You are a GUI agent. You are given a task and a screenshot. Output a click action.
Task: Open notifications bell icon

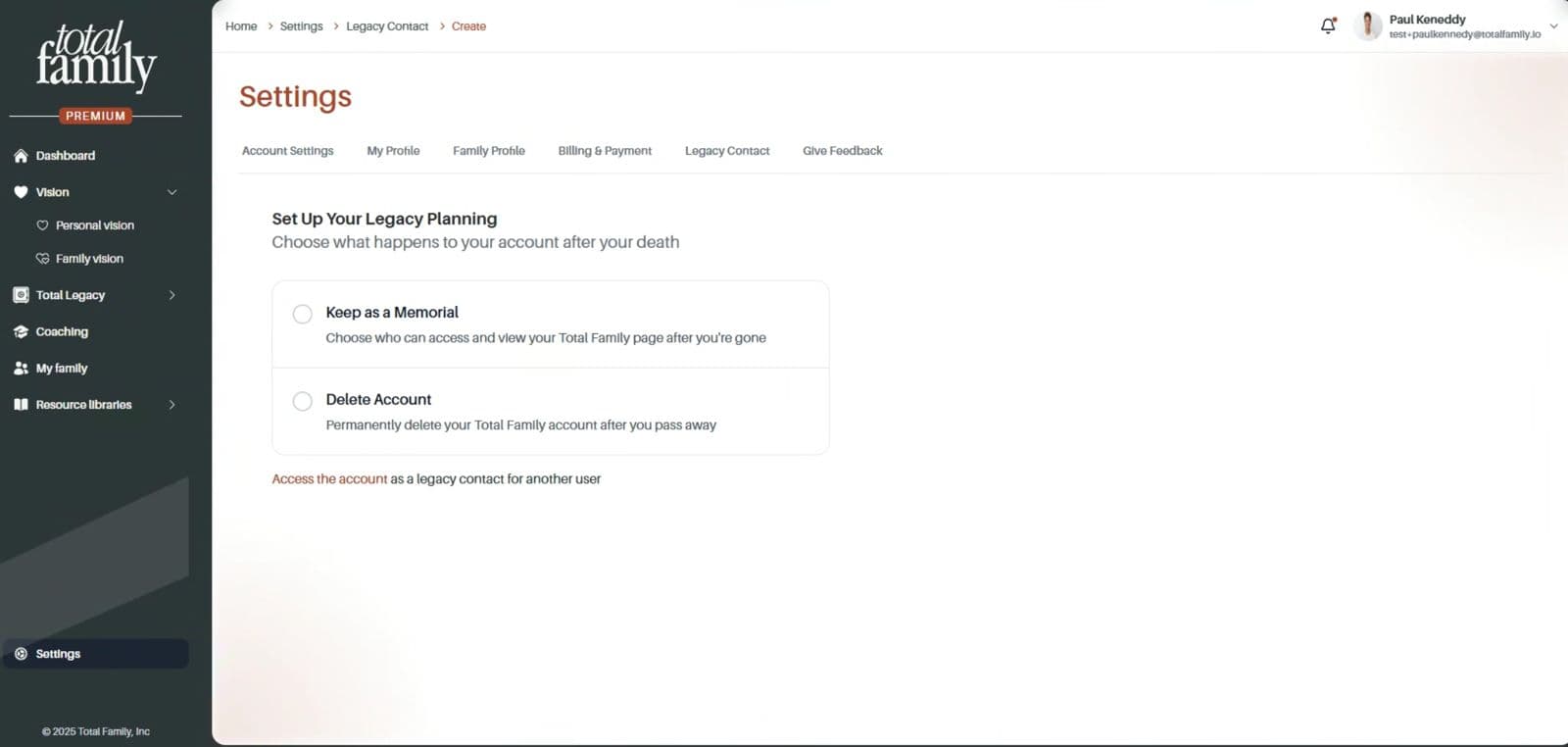pyautogui.click(x=1328, y=25)
